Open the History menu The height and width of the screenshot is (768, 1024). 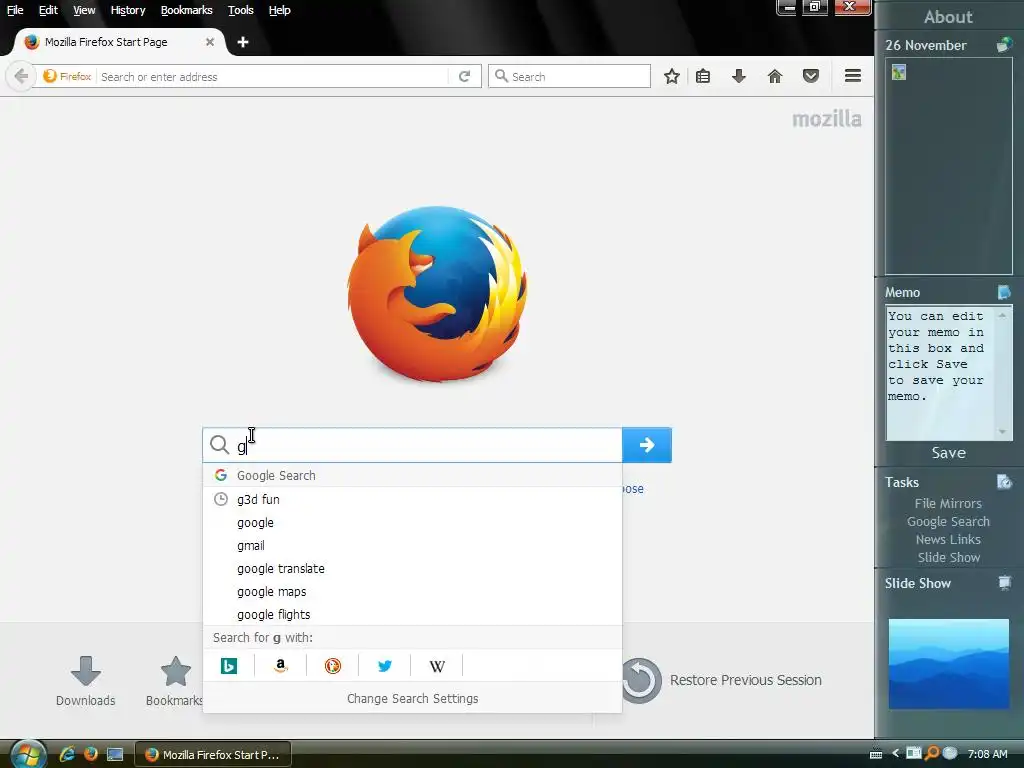(127, 10)
